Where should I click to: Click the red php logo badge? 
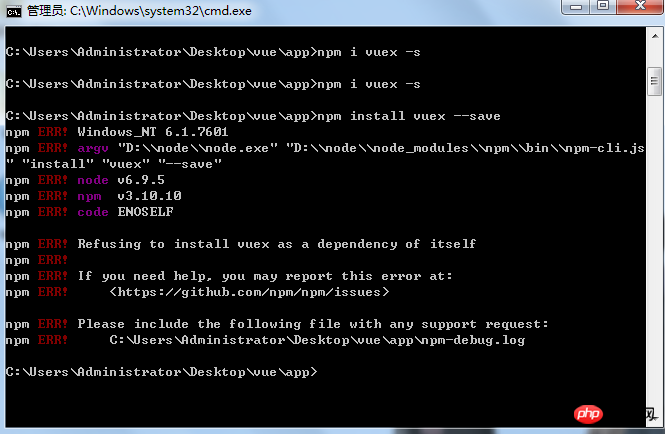588,413
